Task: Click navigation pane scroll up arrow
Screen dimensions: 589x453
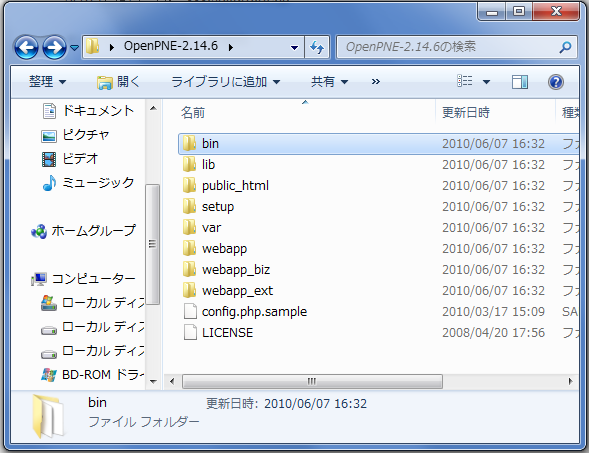Action: [x=153, y=109]
